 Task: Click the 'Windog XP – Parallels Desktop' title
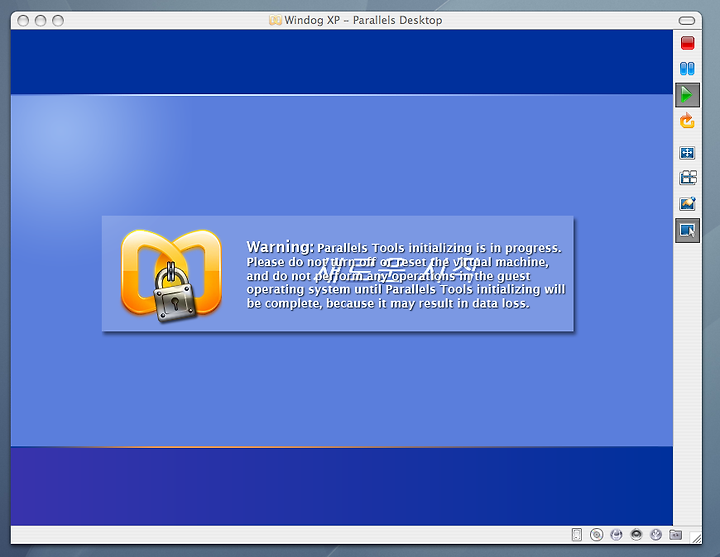(363, 20)
